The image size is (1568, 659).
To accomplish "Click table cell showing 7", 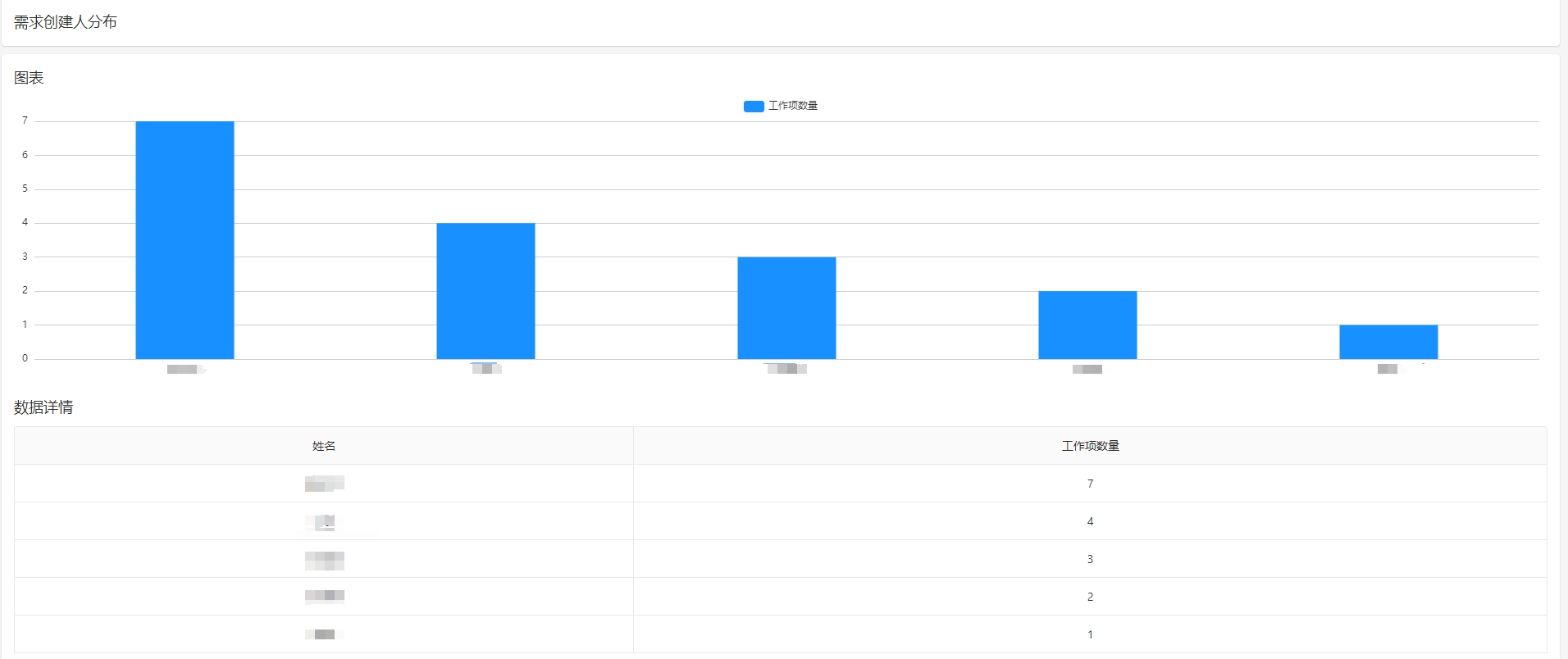I will (x=1090, y=484).
